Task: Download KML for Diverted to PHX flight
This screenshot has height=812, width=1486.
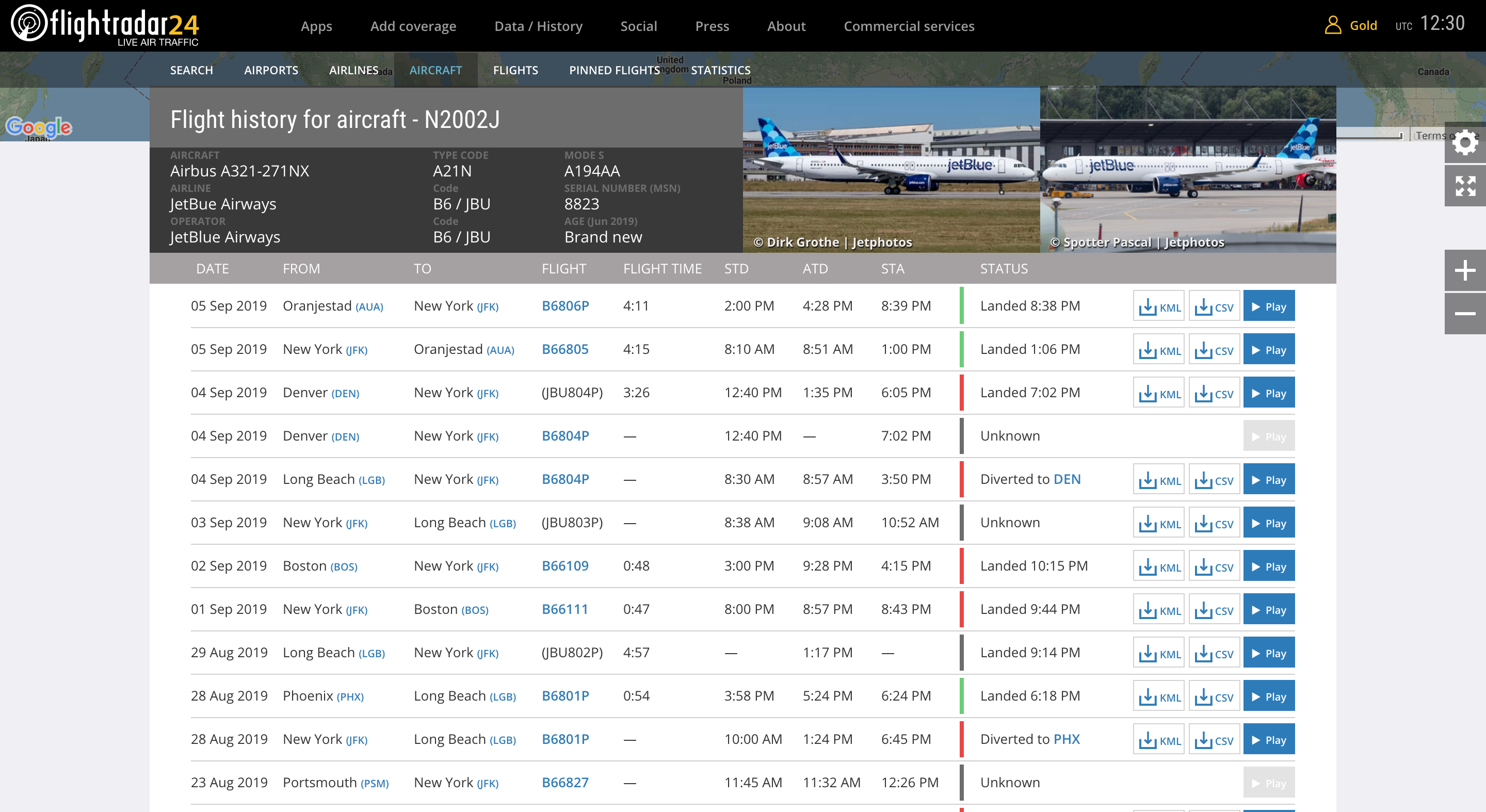Action: click(x=1158, y=740)
